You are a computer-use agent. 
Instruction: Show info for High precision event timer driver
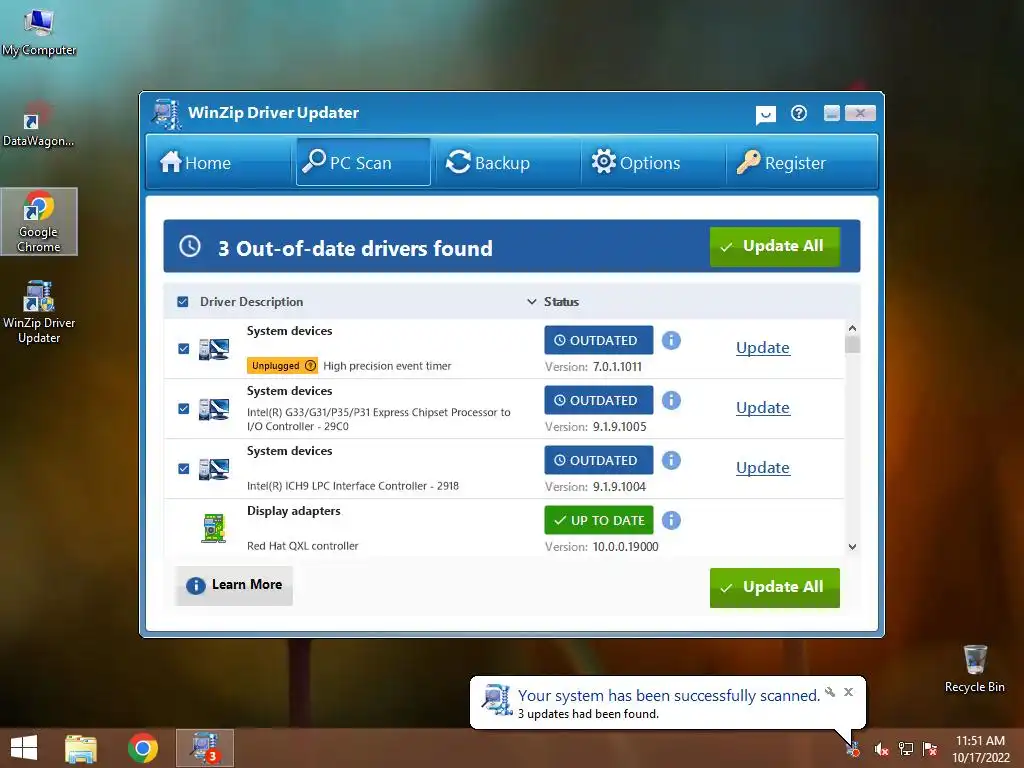pos(671,340)
